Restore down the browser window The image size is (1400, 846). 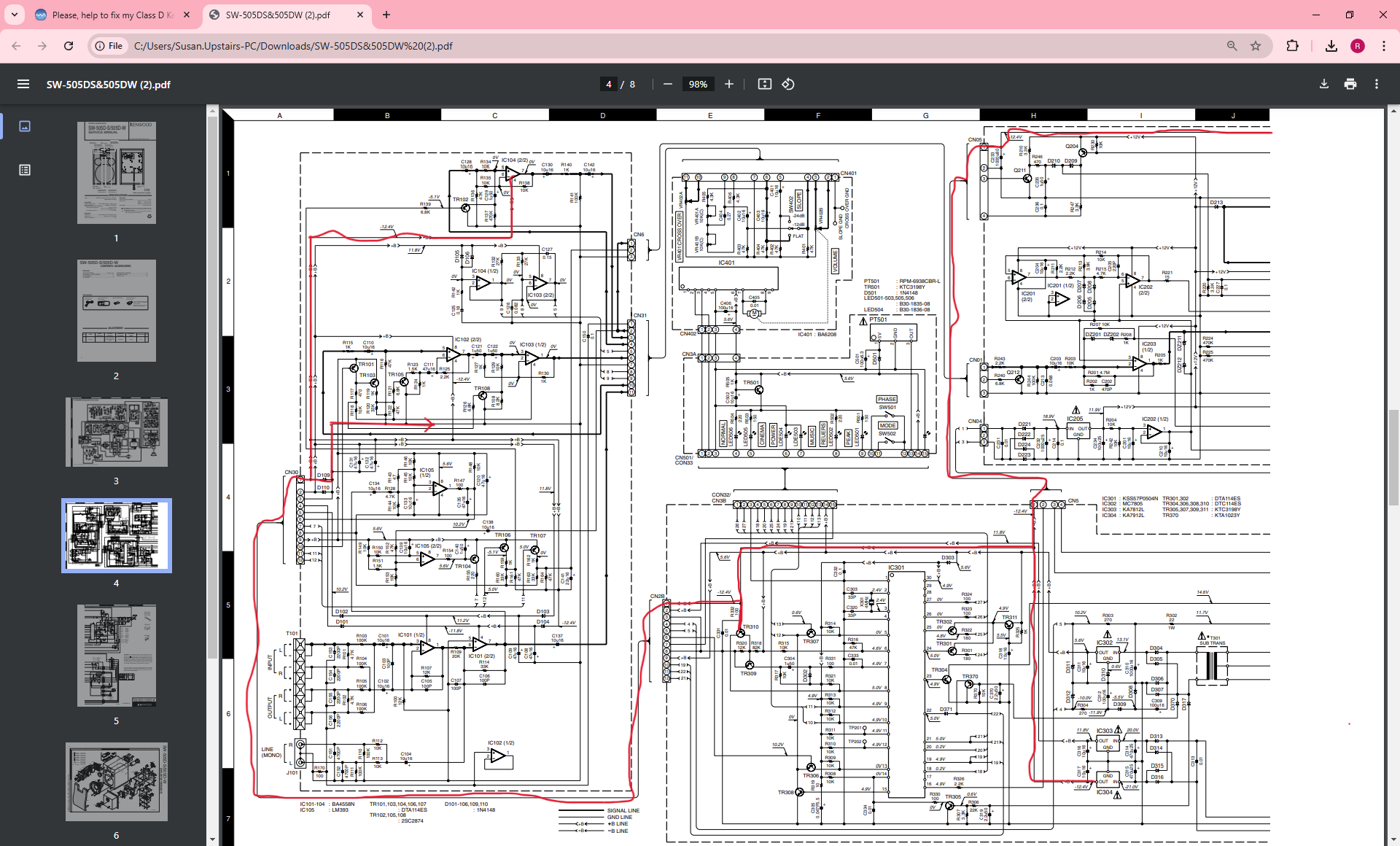[1350, 15]
